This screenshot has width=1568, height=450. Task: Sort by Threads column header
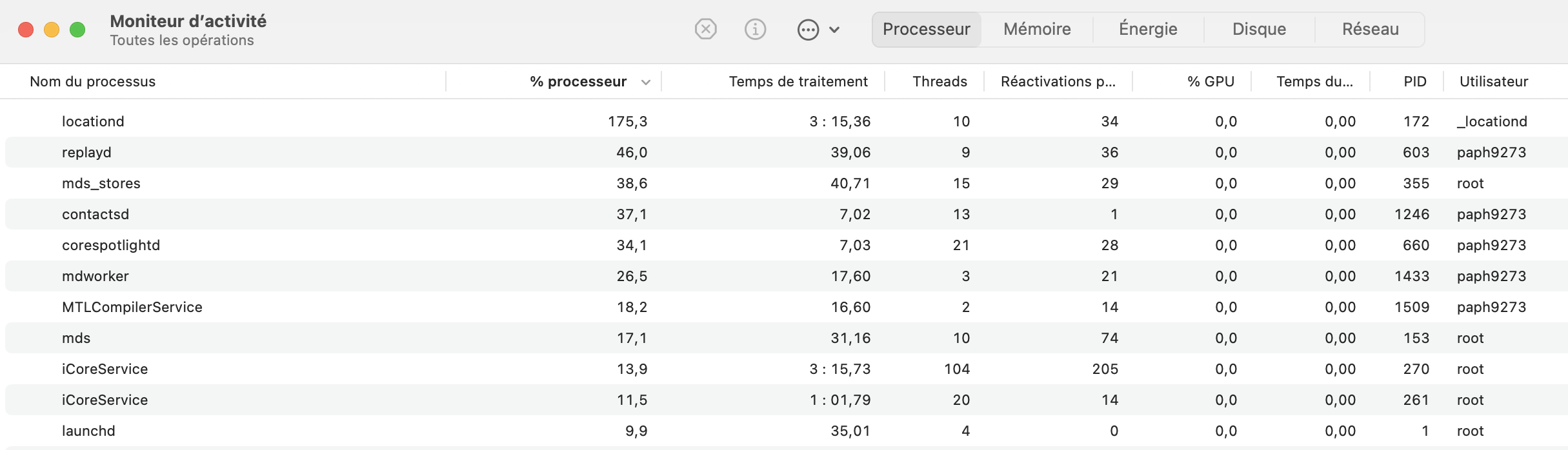[940, 82]
